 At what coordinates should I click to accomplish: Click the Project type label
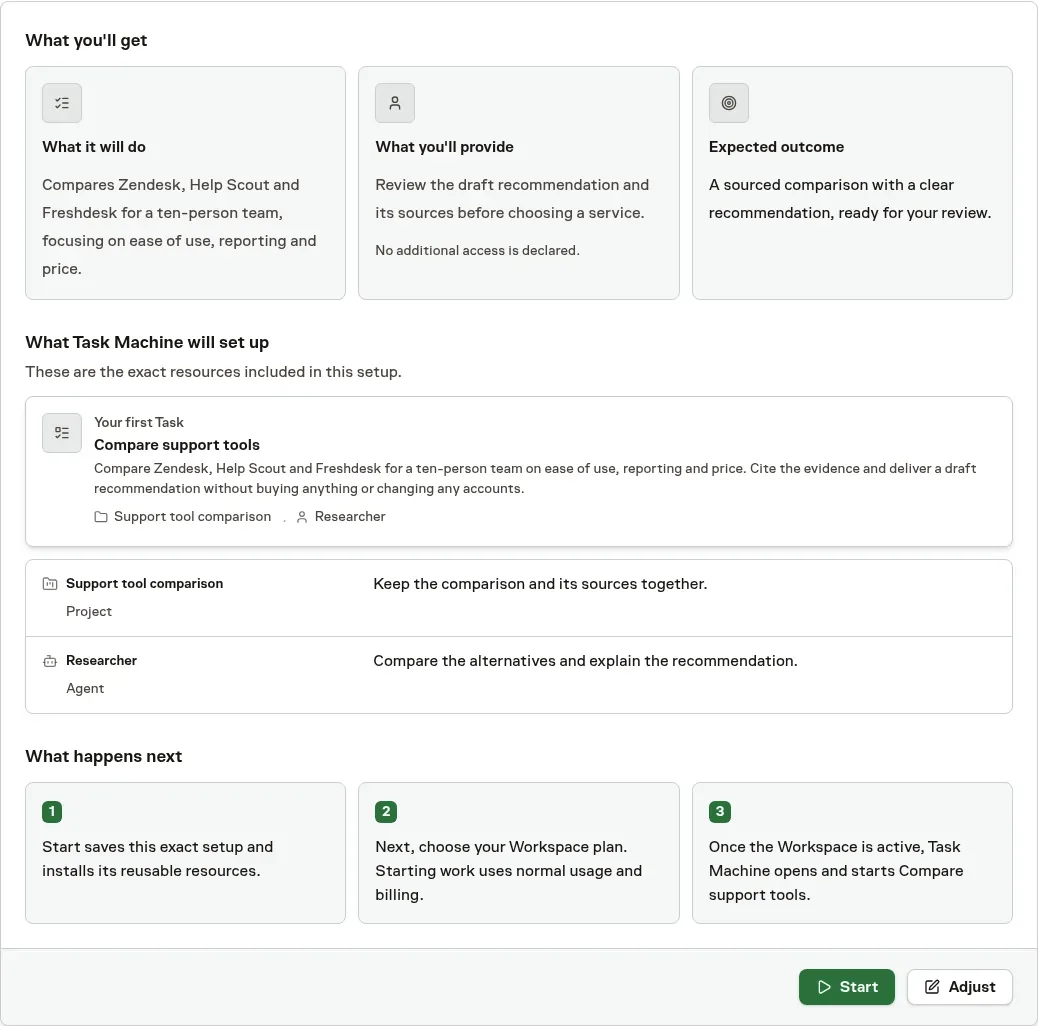coord(89,612)
